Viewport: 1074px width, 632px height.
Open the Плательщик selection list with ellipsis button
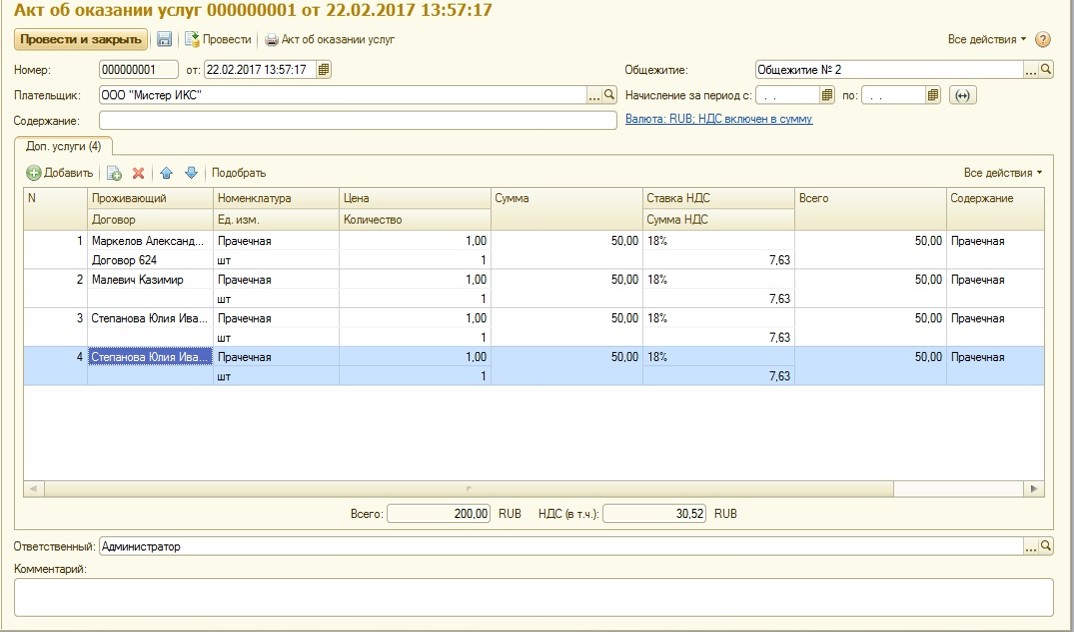[594, 96]
